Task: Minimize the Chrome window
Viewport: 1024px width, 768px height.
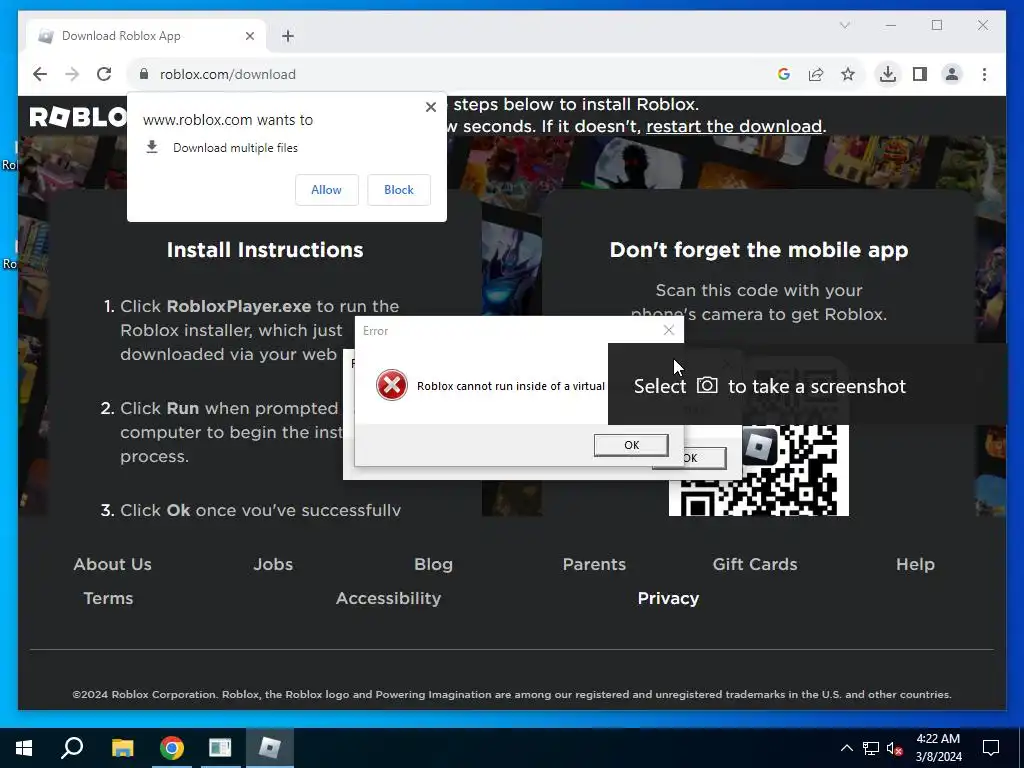Action: pyautogui.click(x=891, y=25)
